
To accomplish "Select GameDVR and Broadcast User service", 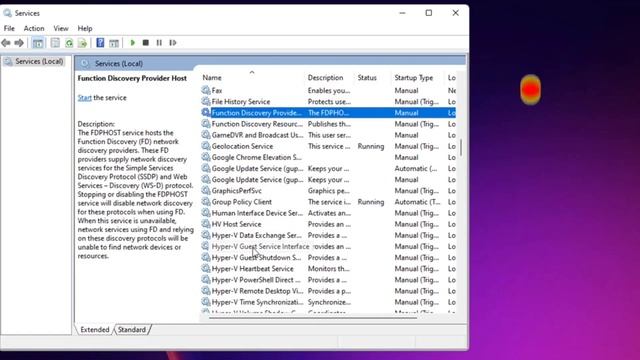I will 328,135.
